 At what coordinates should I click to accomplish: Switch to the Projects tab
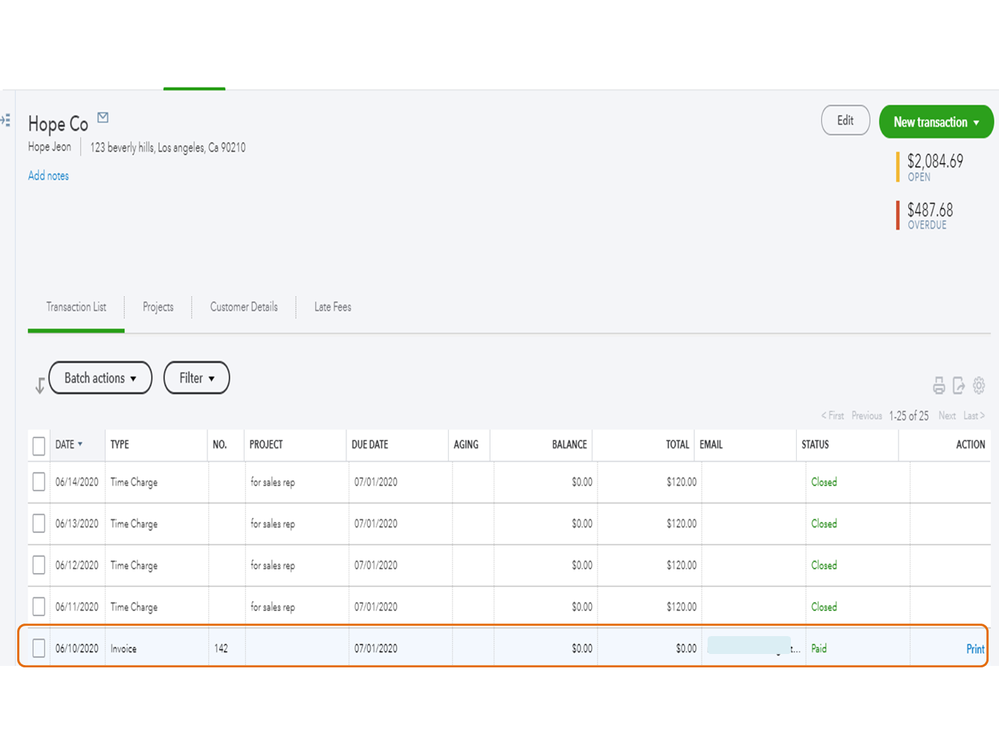[x=158, y=307]
